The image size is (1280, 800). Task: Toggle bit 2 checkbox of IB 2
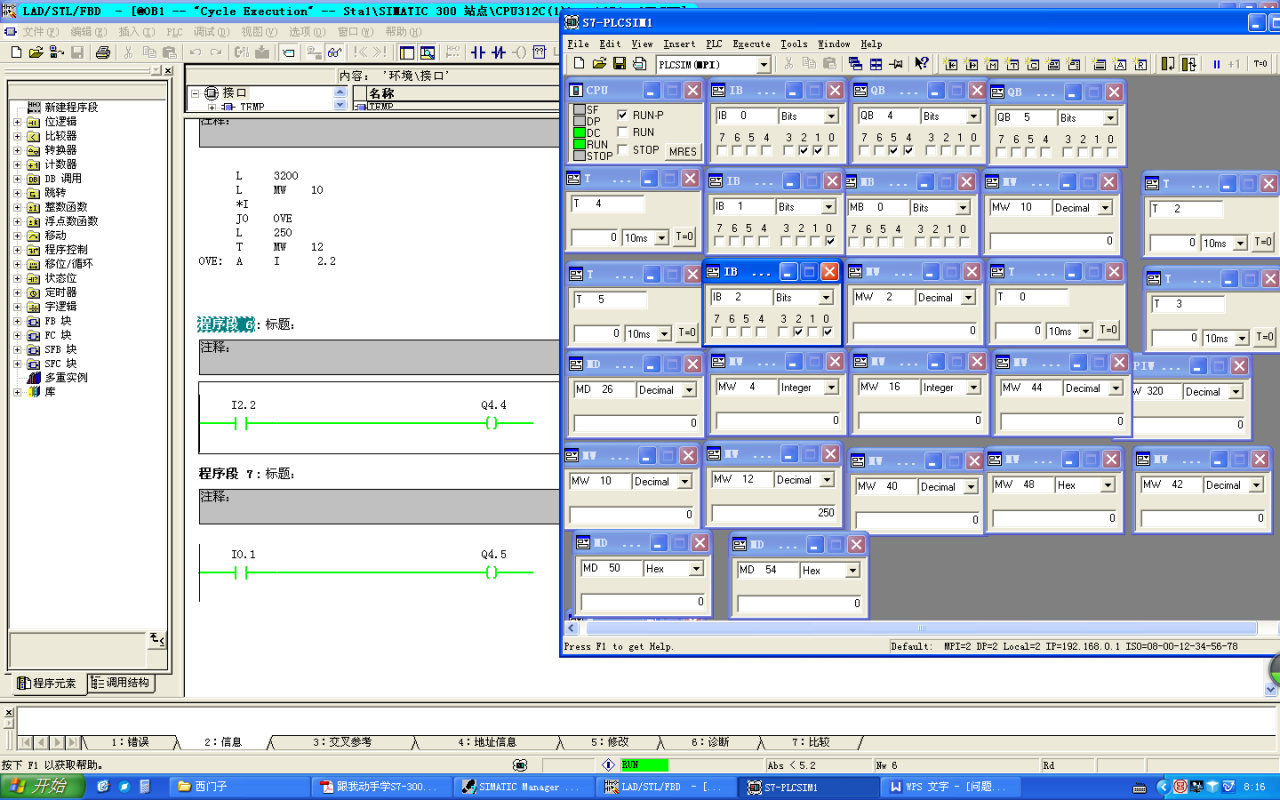pyautogui.click(x=797, y=332)
